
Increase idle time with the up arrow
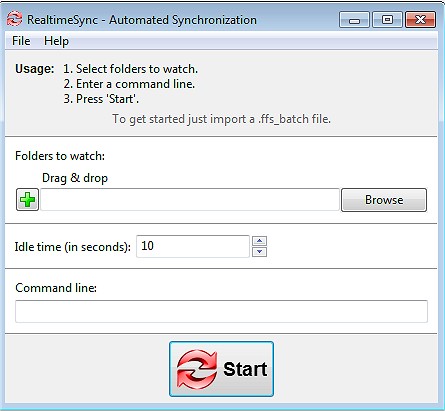click(x=259, y=241)
